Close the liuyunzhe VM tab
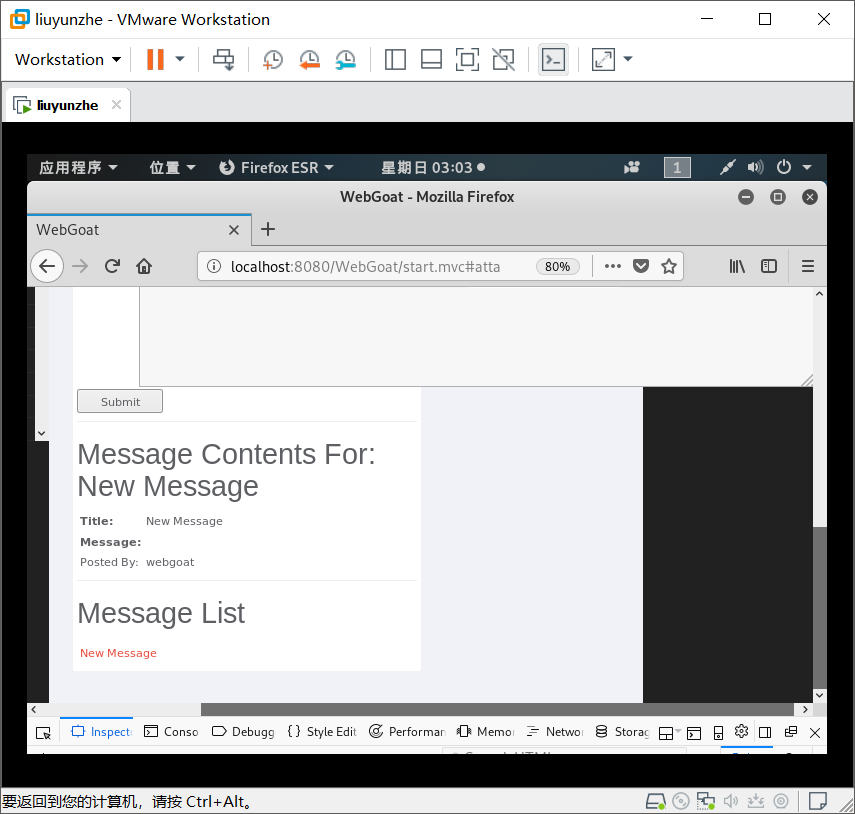 116,104
